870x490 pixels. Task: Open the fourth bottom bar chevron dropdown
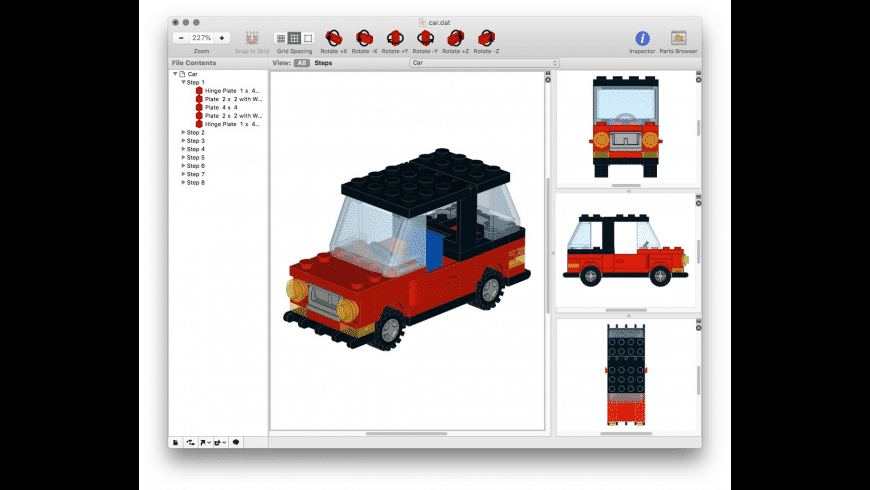220,442
